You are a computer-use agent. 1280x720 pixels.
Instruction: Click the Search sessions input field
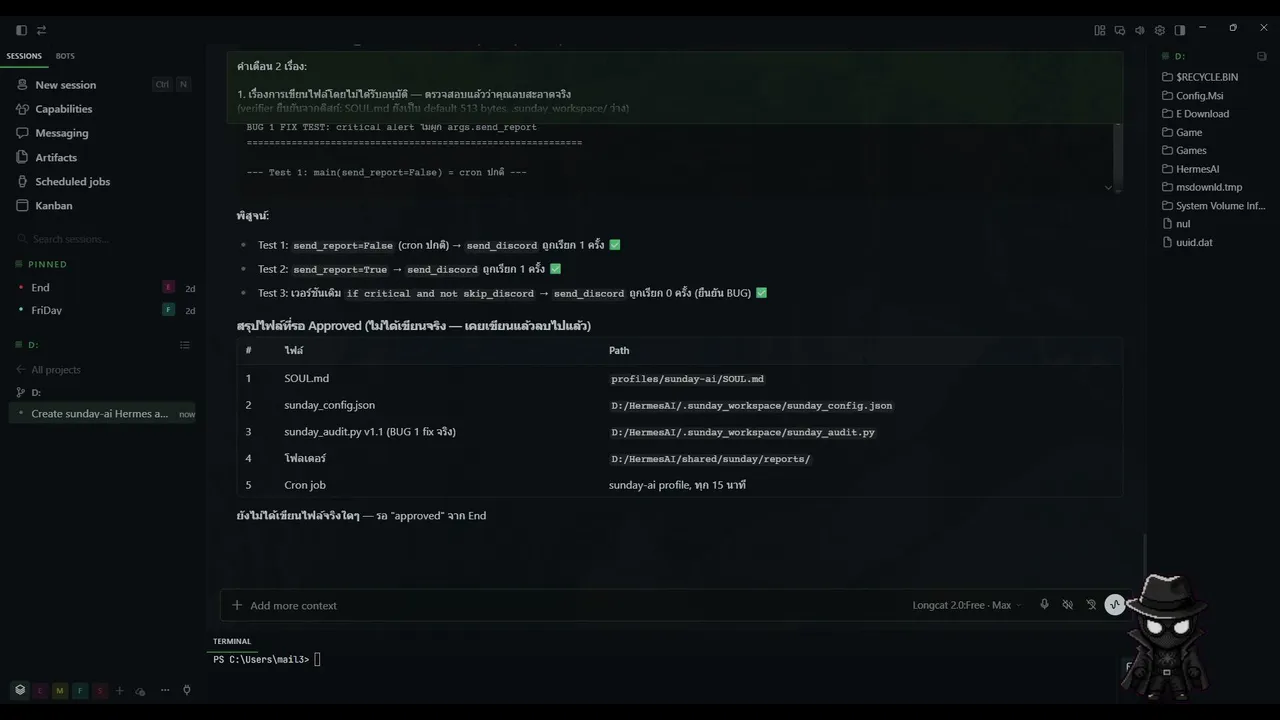click(100, 240)
